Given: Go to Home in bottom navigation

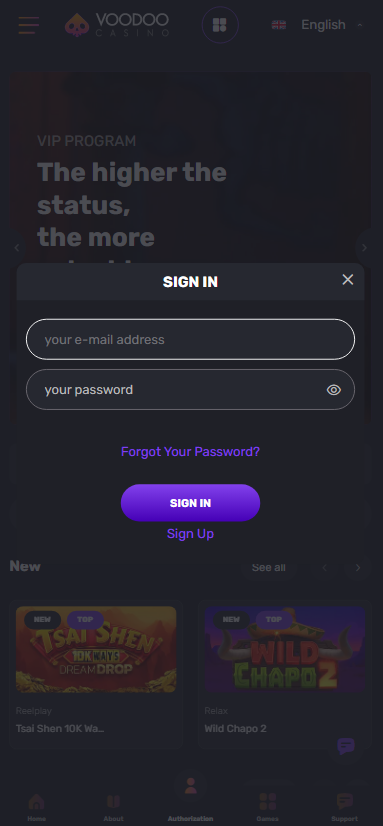Looking at the screenshot, I should (36, 807).
